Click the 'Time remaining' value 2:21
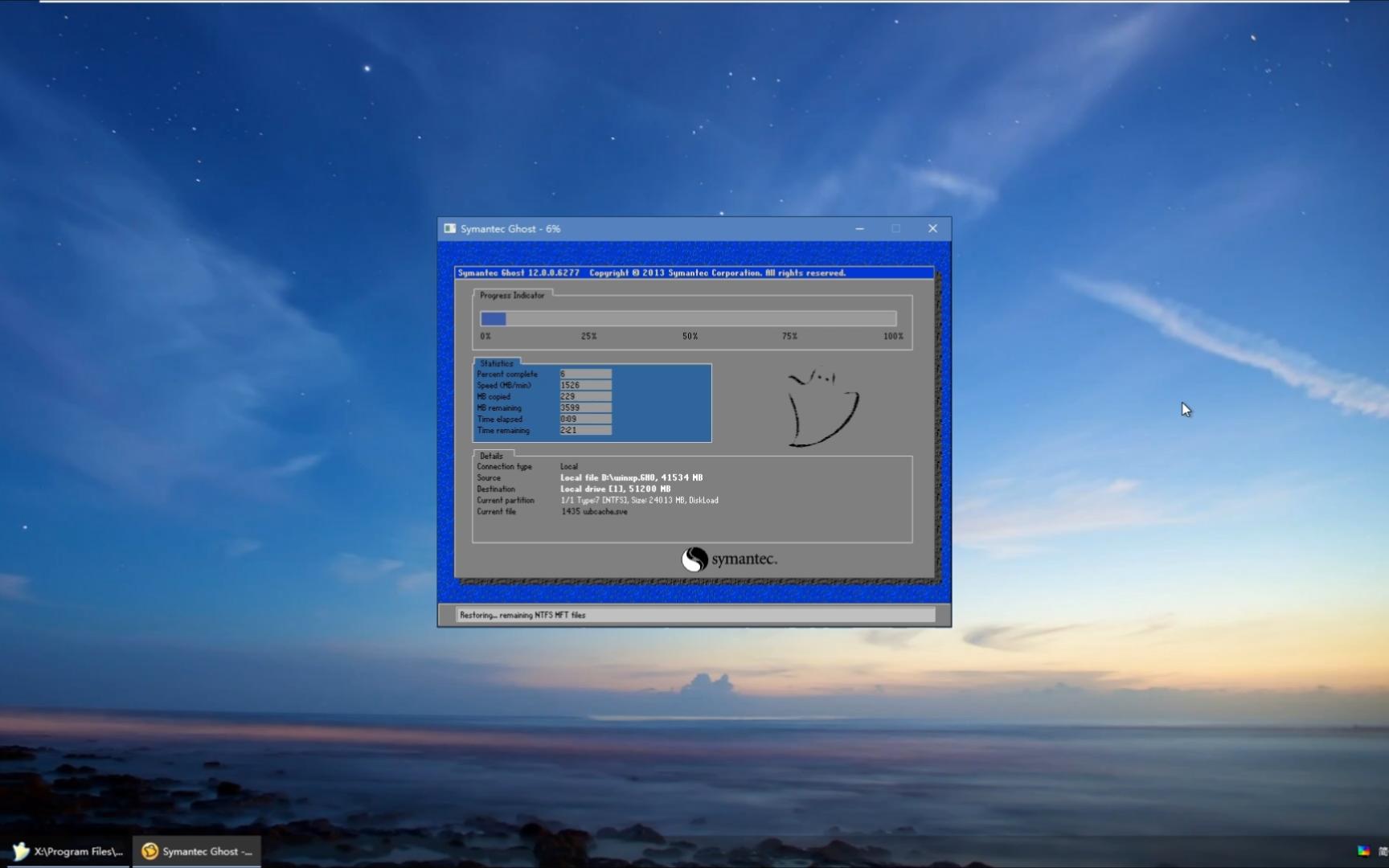 click(x=585, y=431)
